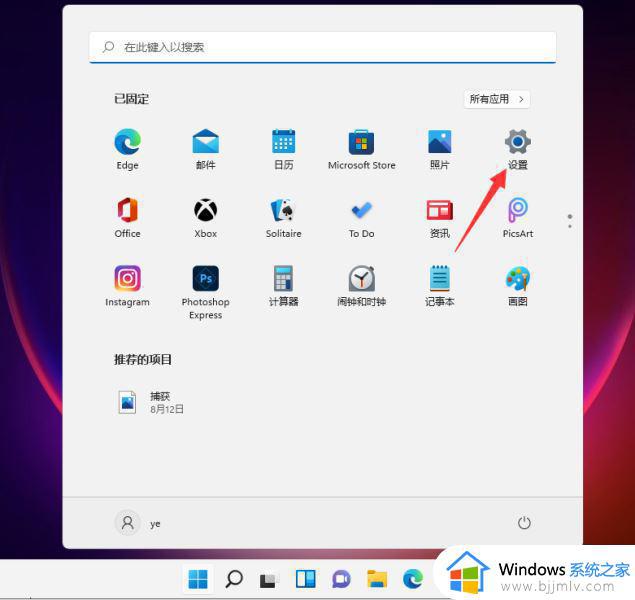Open taskbar Search magnifier
This screenshot has width=635, height=600.
234,579
